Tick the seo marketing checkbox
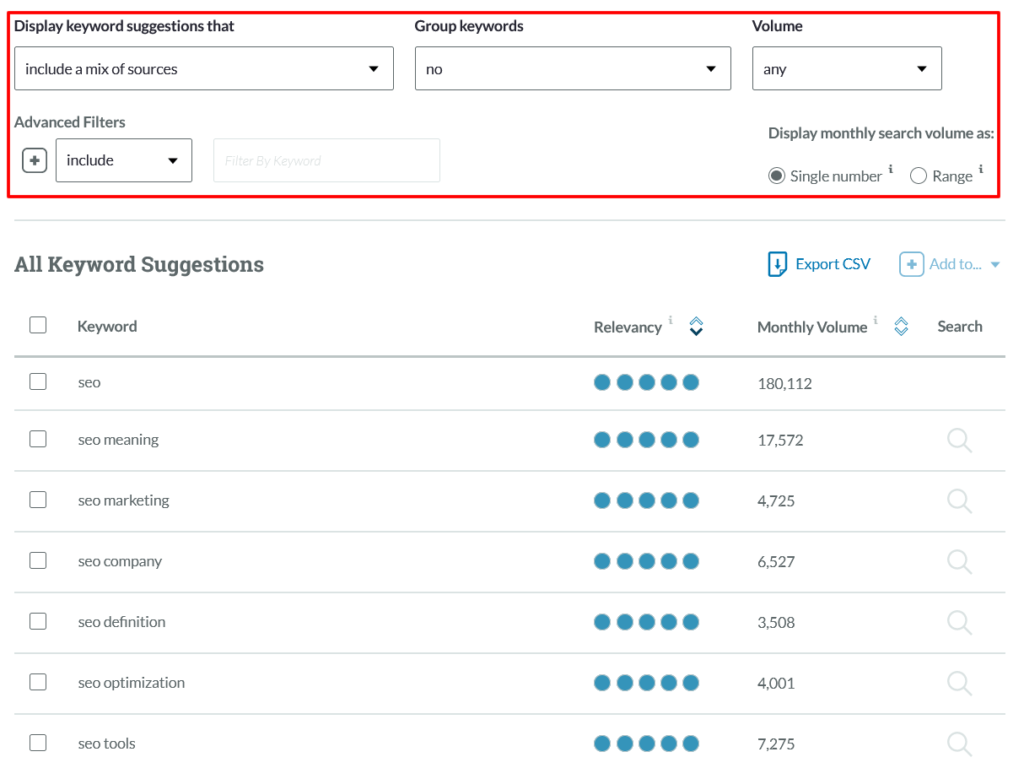This screenshot has width=1024, height=768. (x=38, y=500)
